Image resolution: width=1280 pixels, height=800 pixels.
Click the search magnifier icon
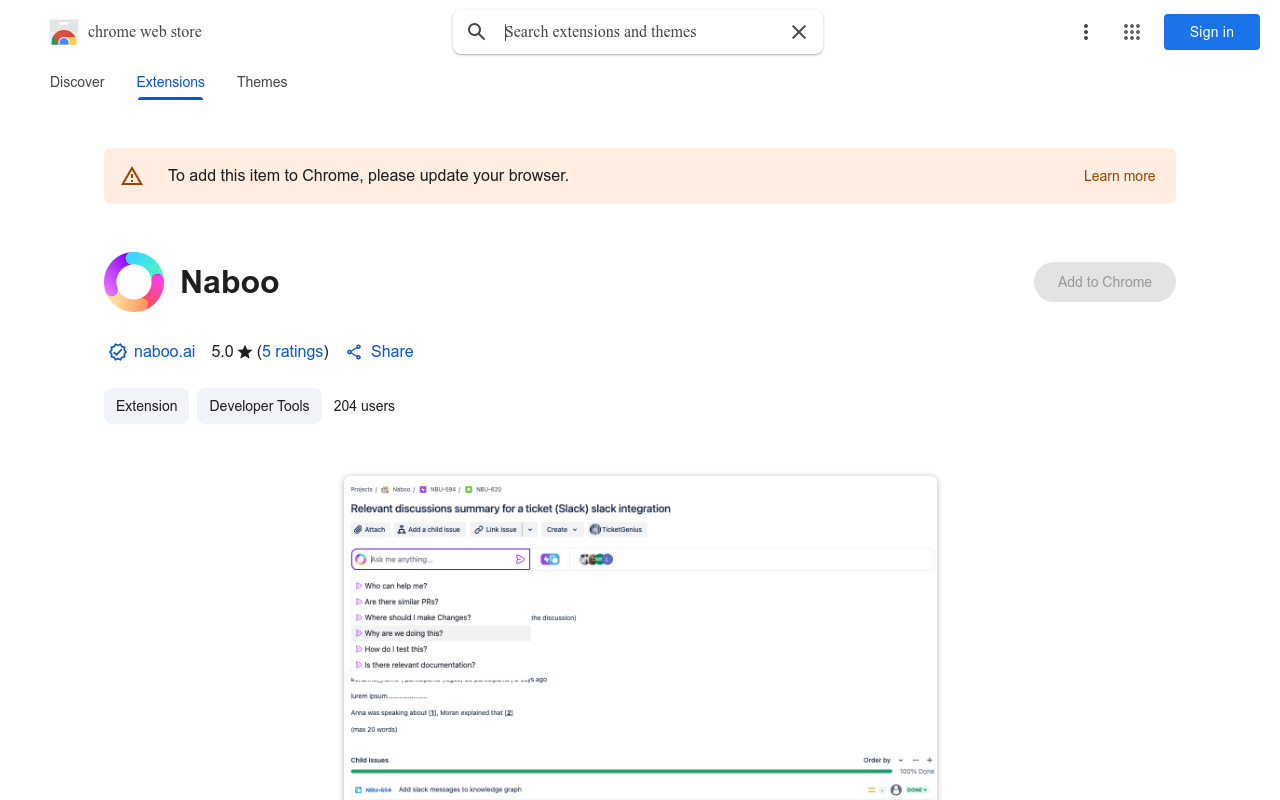(x=477, y=32)
